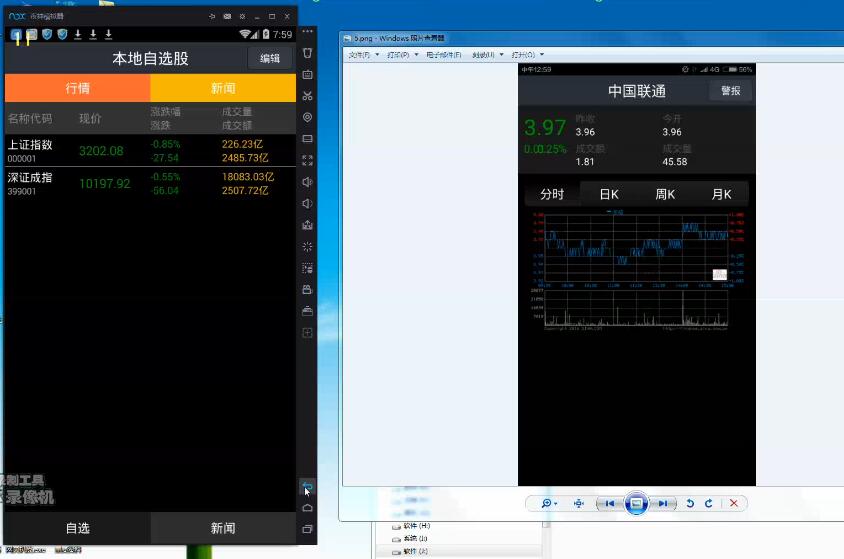Select the 自选 bottom tab
Viewport: 844px width, 559px height.
coord(78,528)
